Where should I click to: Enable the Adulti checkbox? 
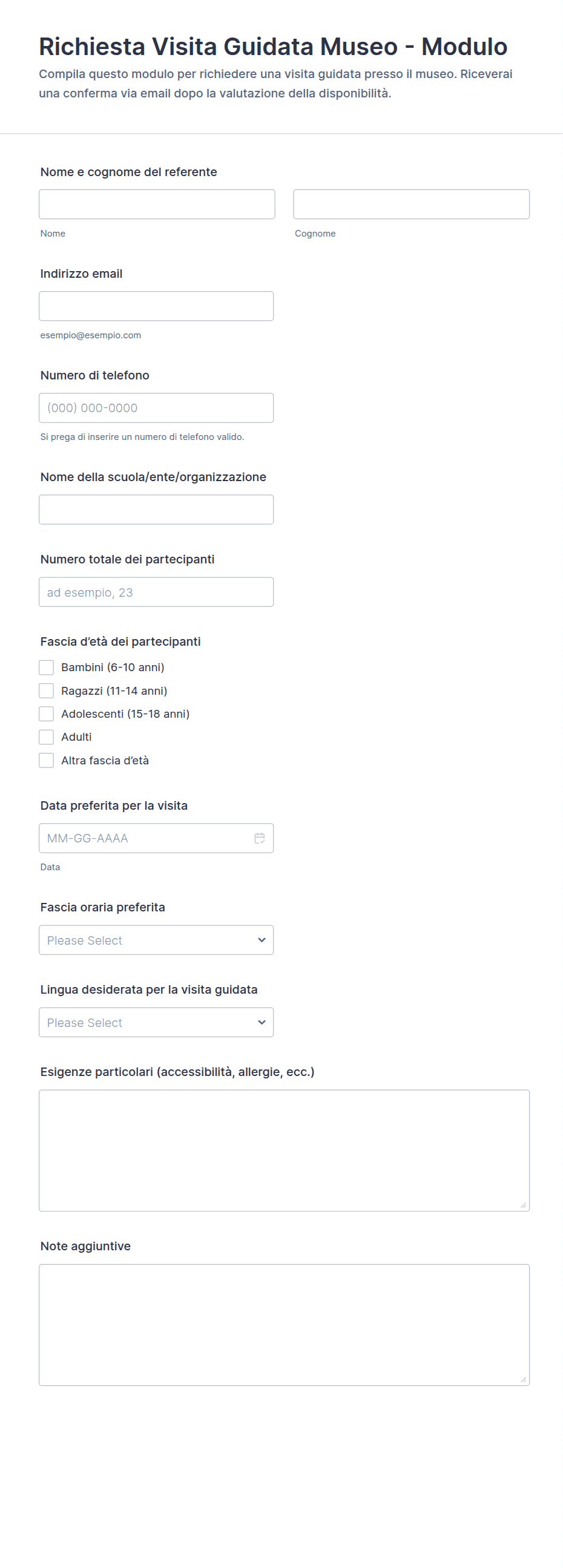pyautogui.click(x=46, y=736)
